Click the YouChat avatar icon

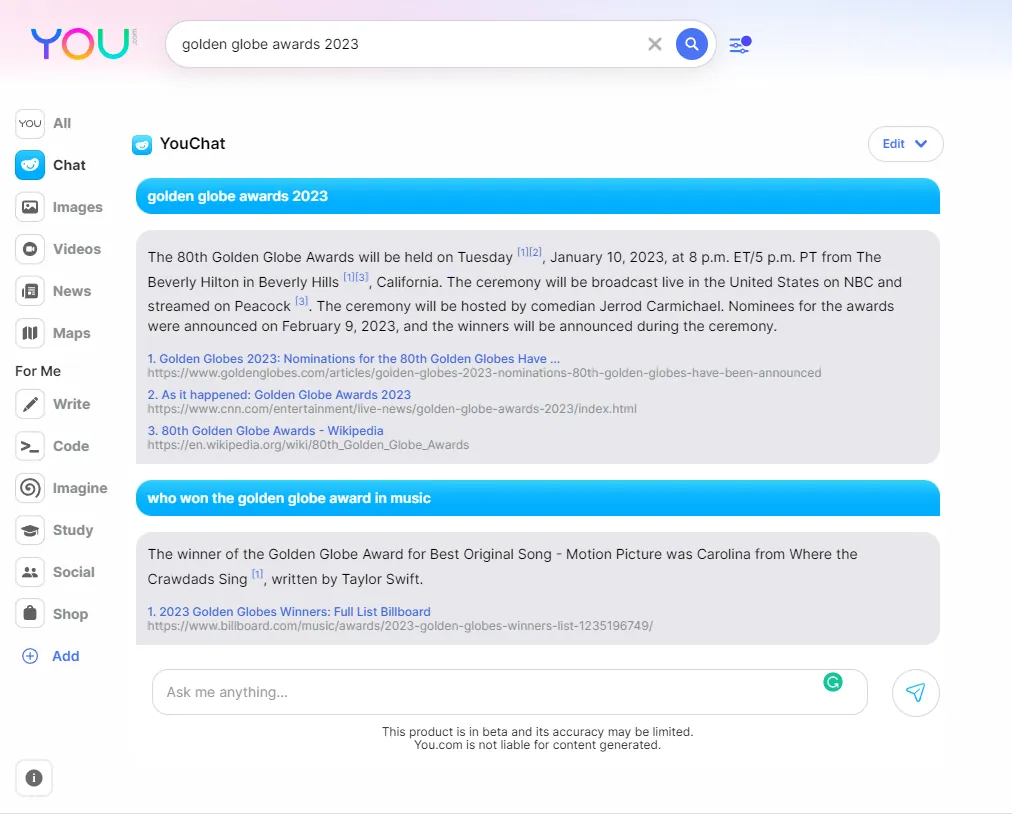pos(142,145)
